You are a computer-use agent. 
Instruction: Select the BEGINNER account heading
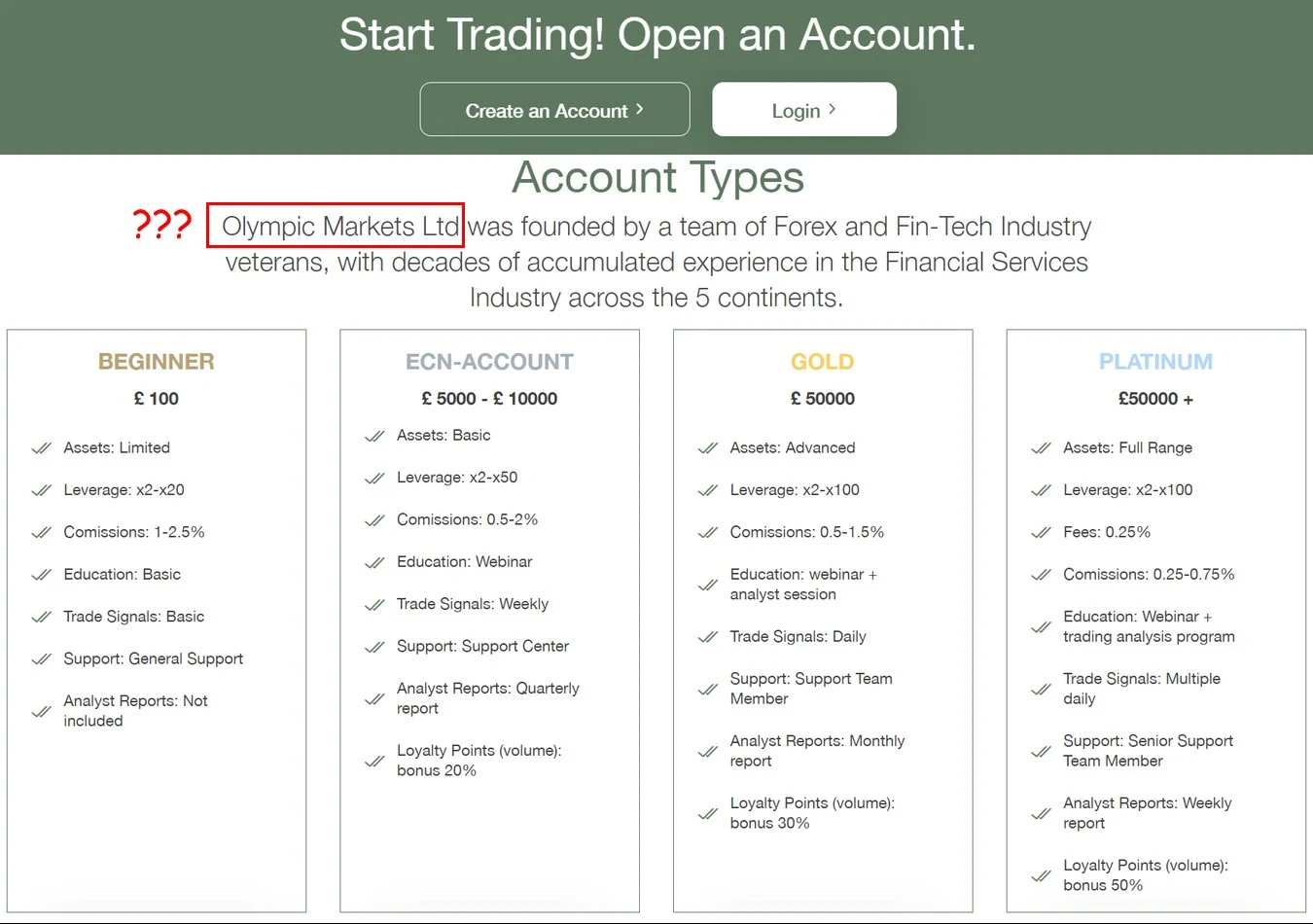(157, 362)
